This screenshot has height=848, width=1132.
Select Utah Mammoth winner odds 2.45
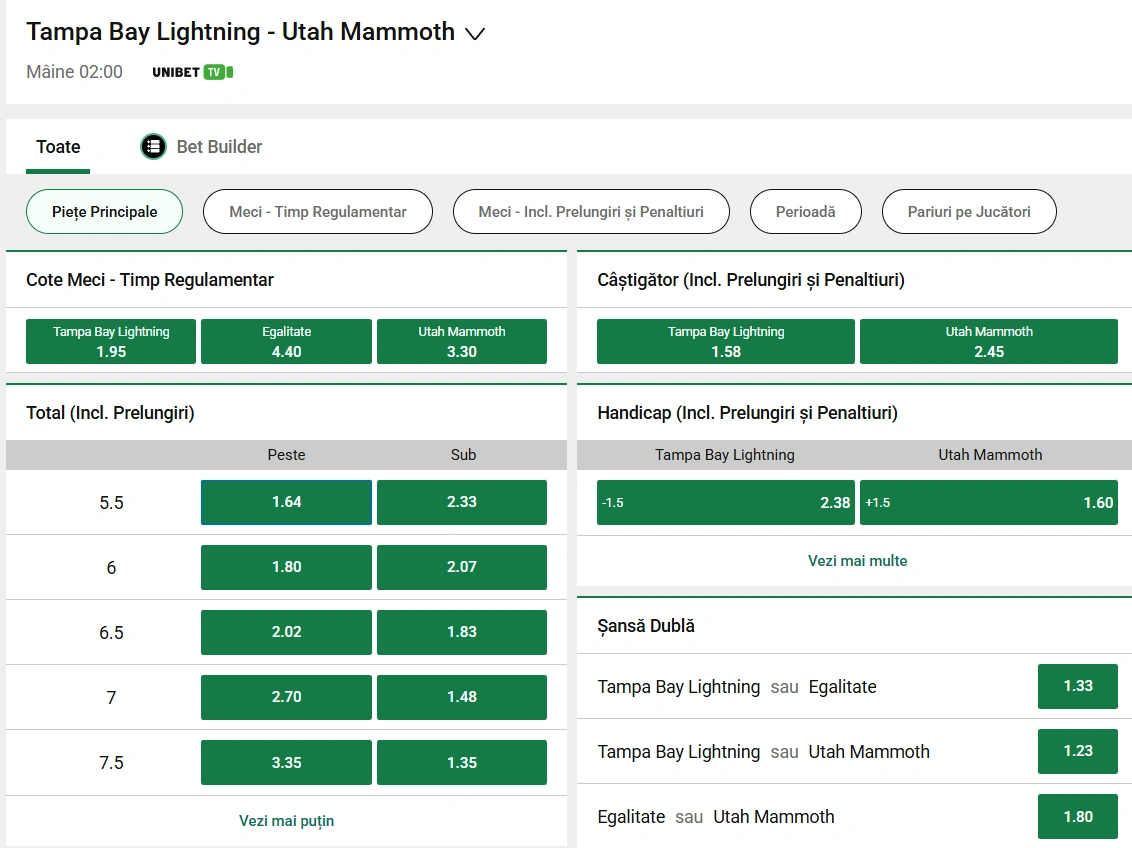click(x=988, y=342)
